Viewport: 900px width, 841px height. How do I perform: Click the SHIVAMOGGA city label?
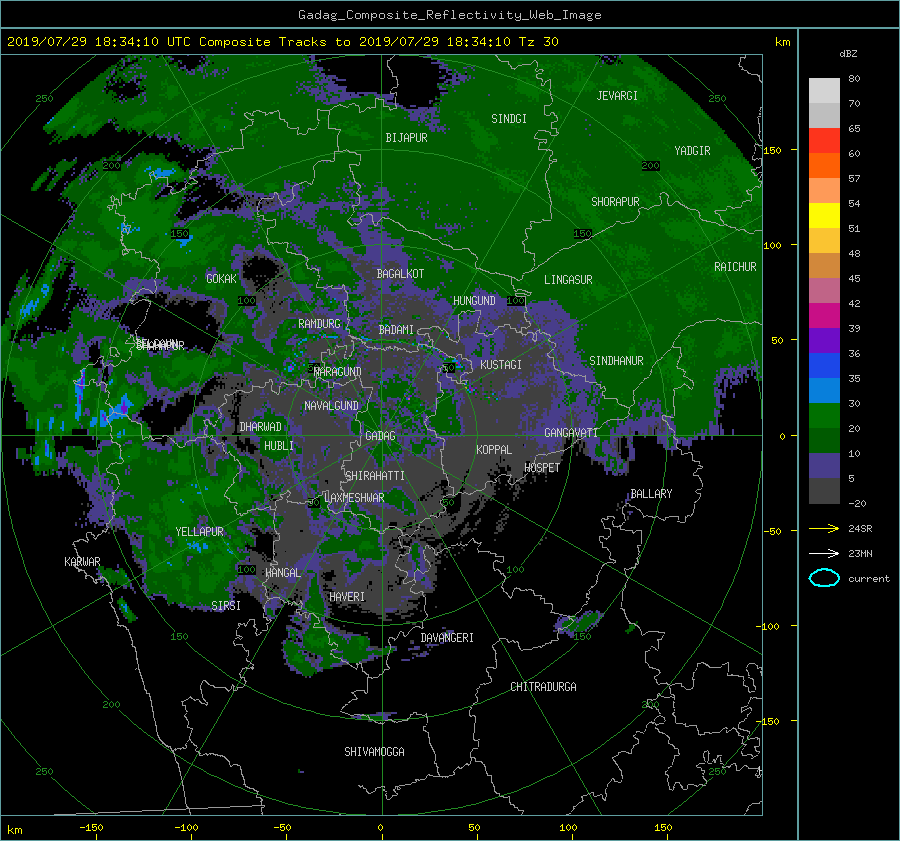374,751
